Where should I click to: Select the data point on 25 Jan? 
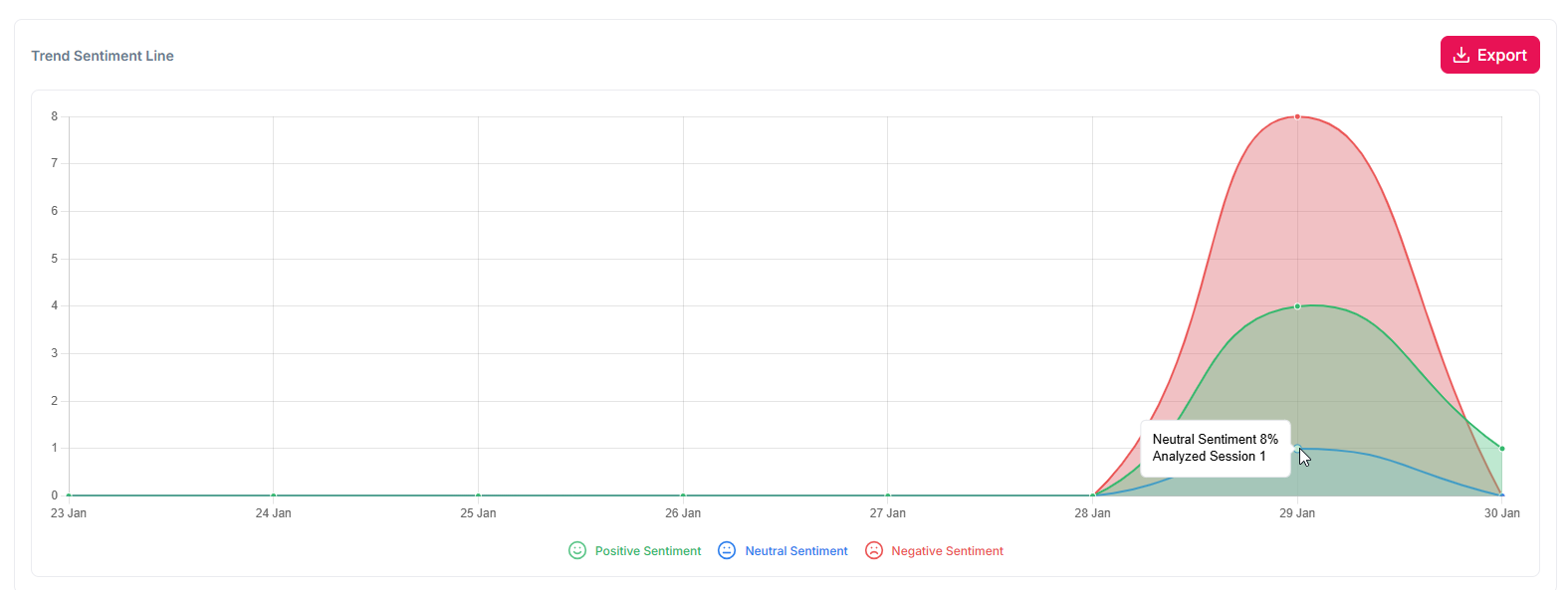[478, 495]
